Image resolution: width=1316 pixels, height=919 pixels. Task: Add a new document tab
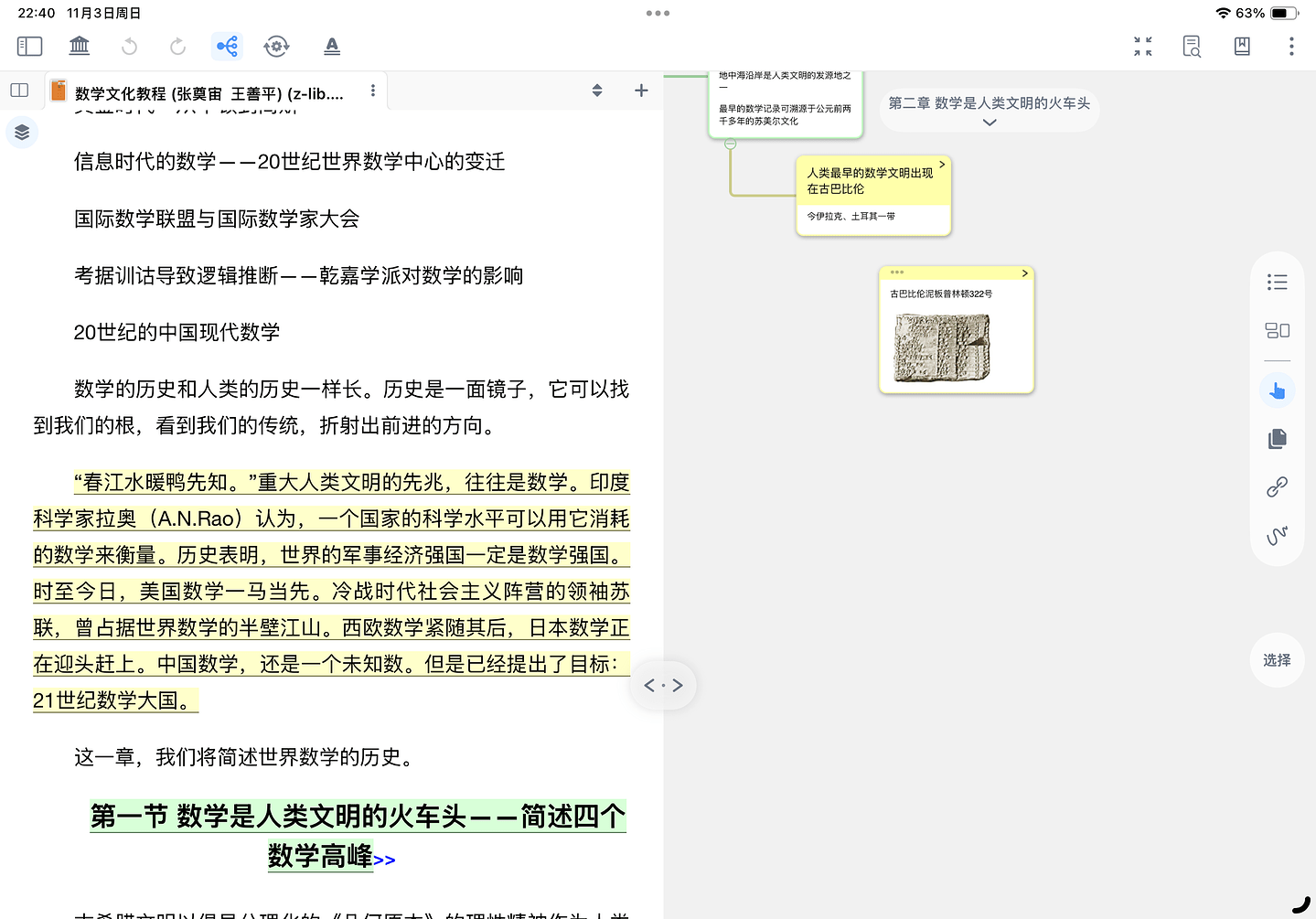click(641, 91)
